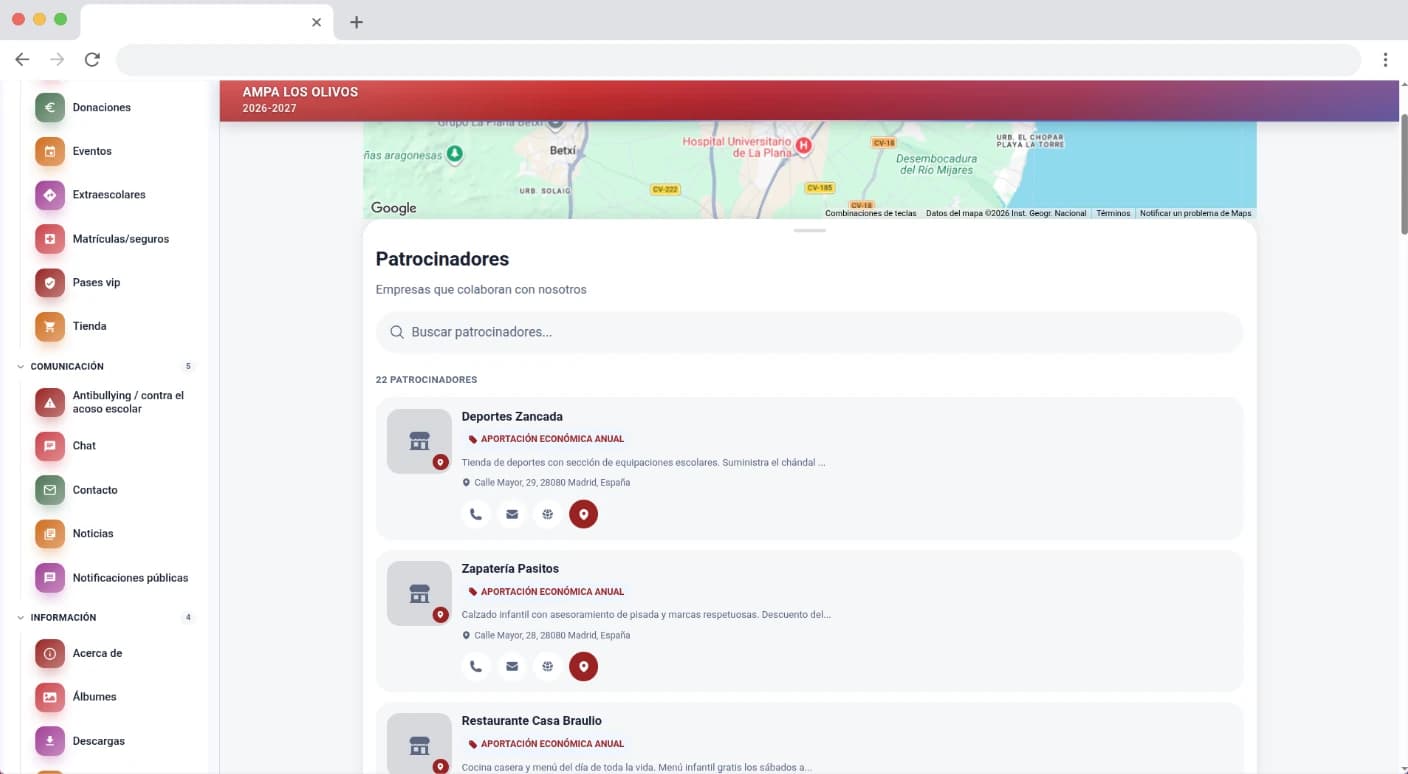Collapse the INFORMACIÓN sidebar section
This screenshot has width=1408, height=774.
(x=21, y=618)
